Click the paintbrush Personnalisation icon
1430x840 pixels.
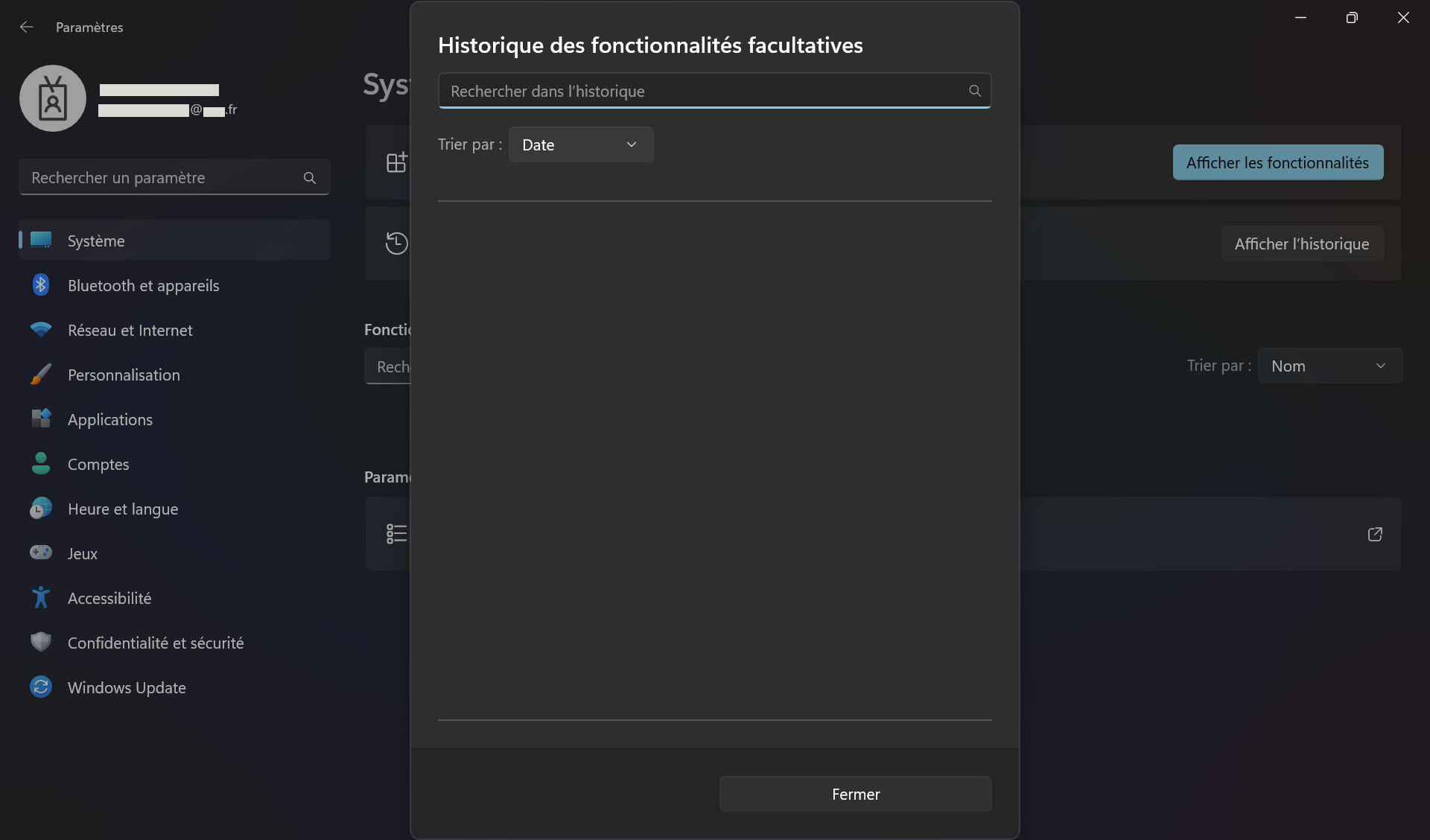coord(41,375)
